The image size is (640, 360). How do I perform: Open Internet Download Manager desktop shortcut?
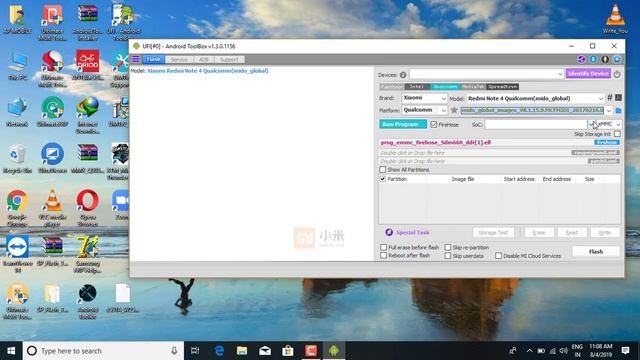click(x=87, y=116)
